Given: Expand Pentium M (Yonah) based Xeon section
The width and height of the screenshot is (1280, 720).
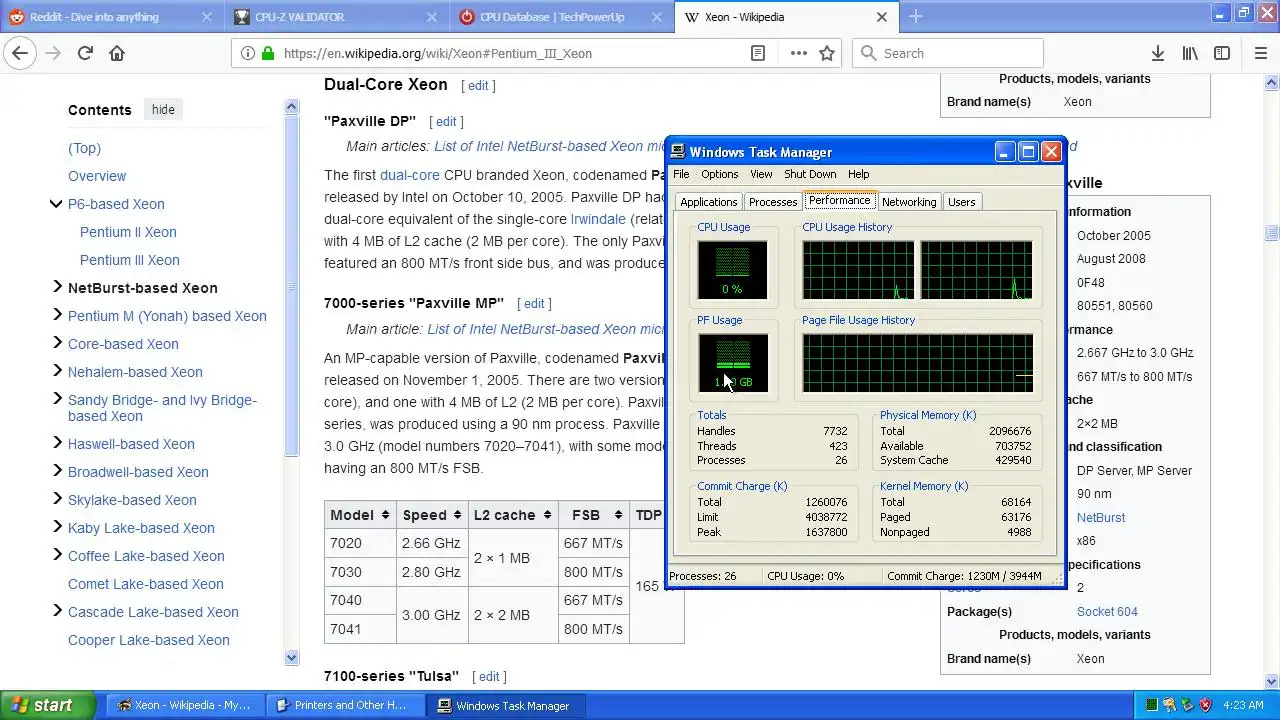Looking at the screenshot, I should point(56,315).
